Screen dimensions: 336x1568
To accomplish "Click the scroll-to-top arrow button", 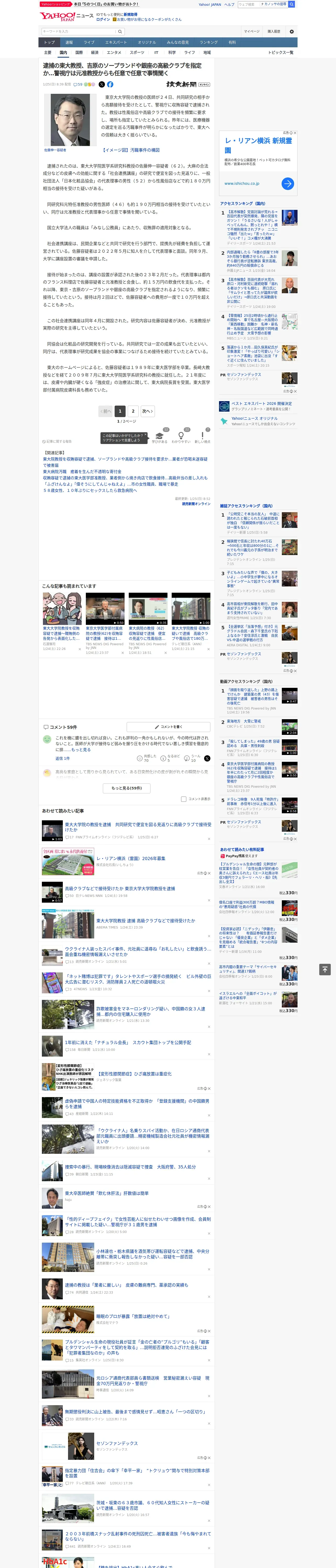I will [325, 969].
